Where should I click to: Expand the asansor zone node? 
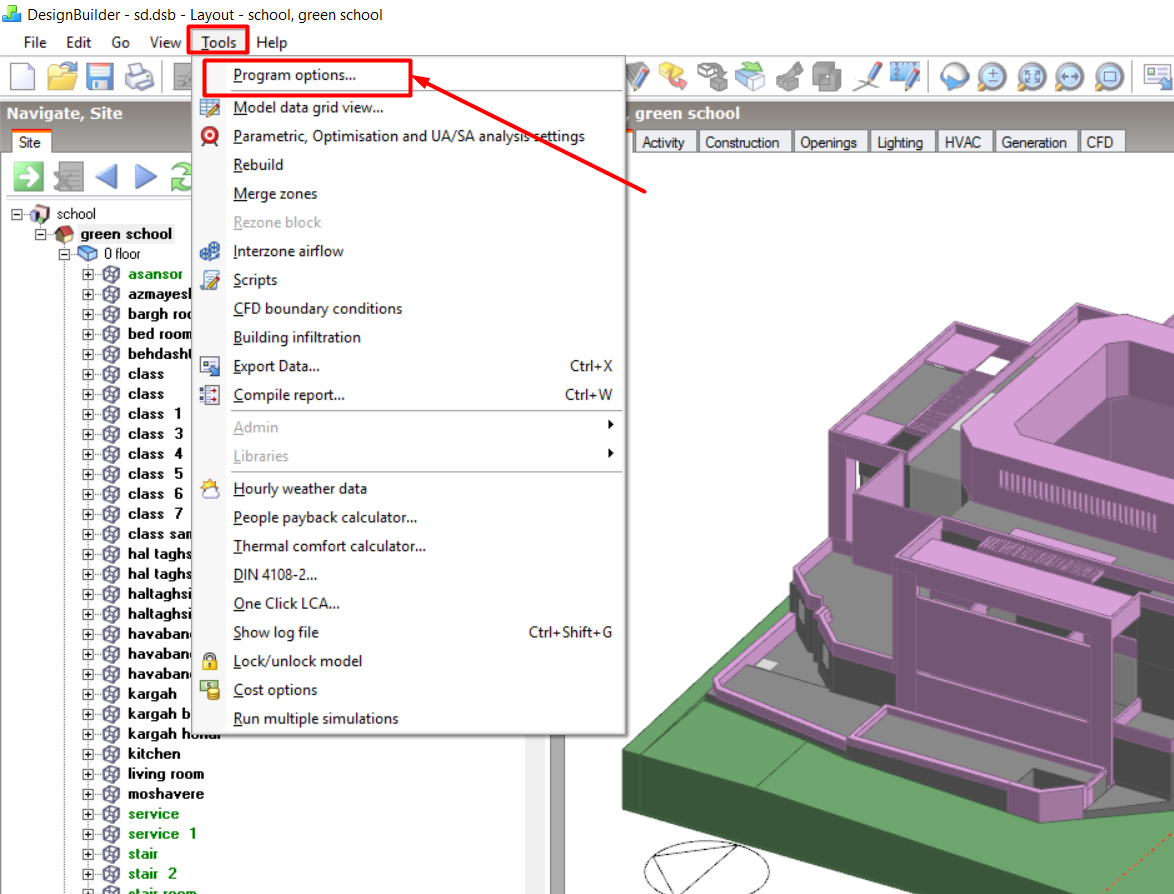(x=88, y=274)
